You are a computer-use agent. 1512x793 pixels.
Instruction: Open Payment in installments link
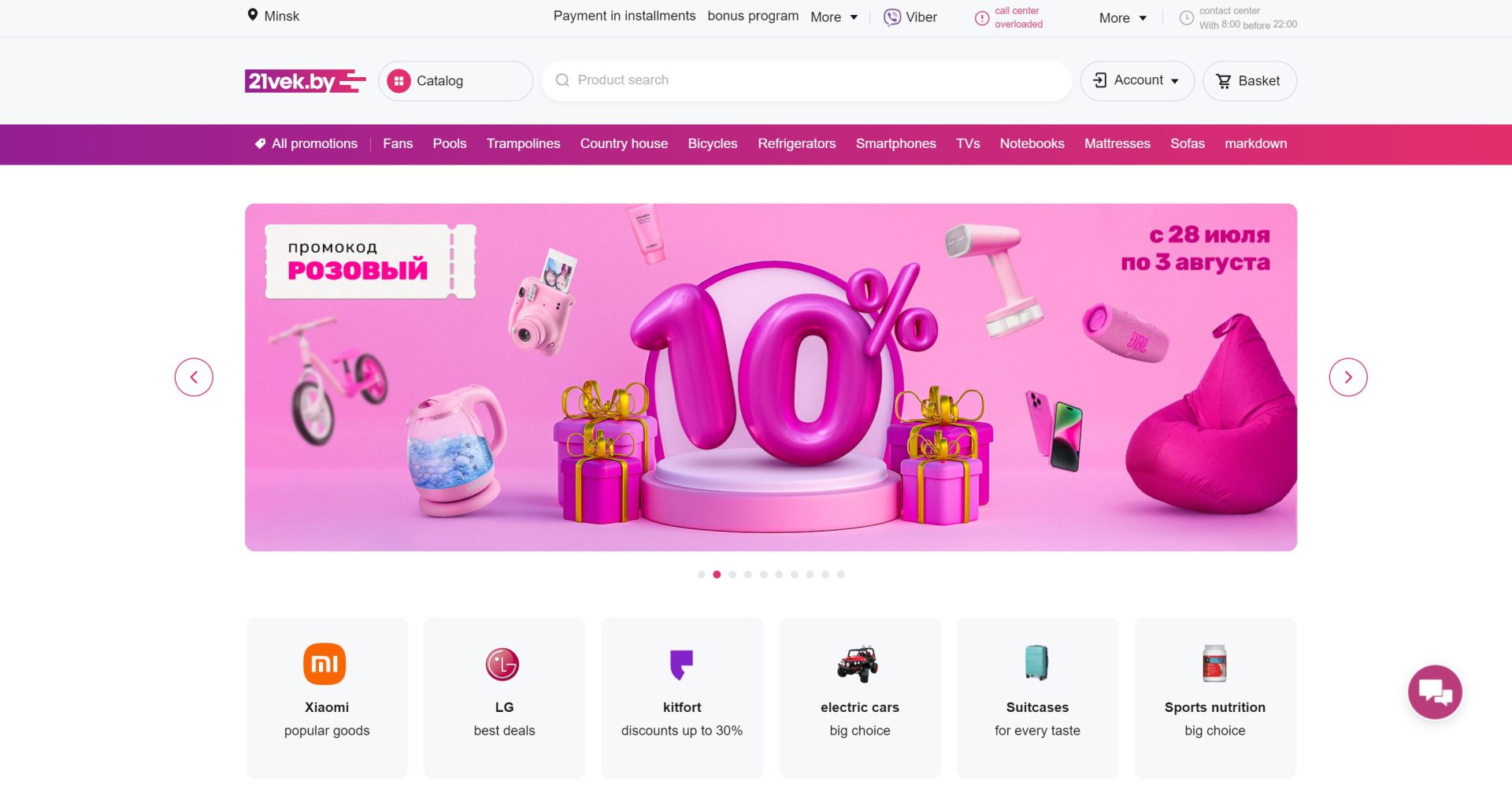624,16
